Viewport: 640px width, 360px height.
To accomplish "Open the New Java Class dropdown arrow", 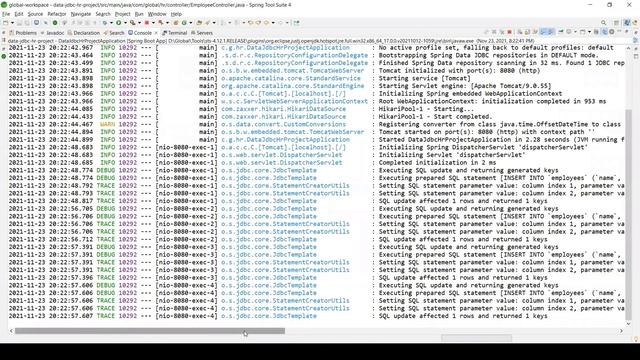I will click(191, 23).
